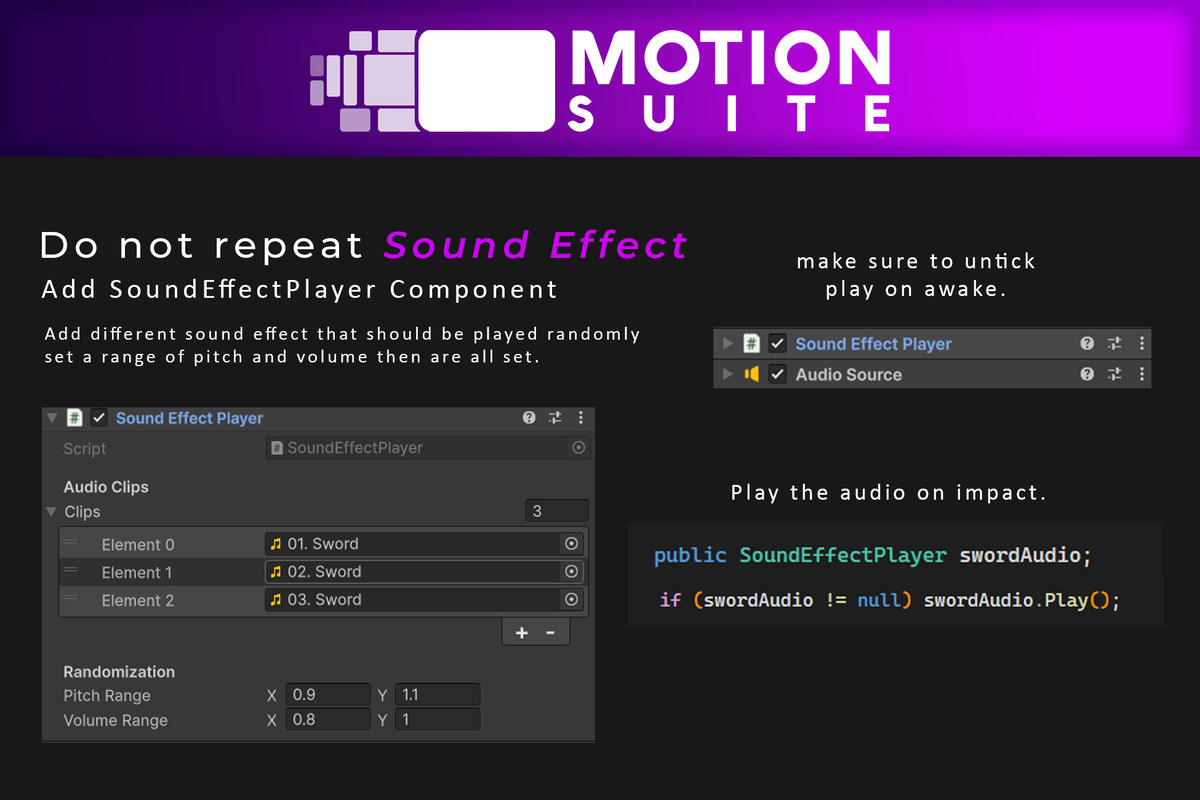Remove a clip with the minus button
This screenshot has width=1200, height=800.
click(x=550, y=633)
